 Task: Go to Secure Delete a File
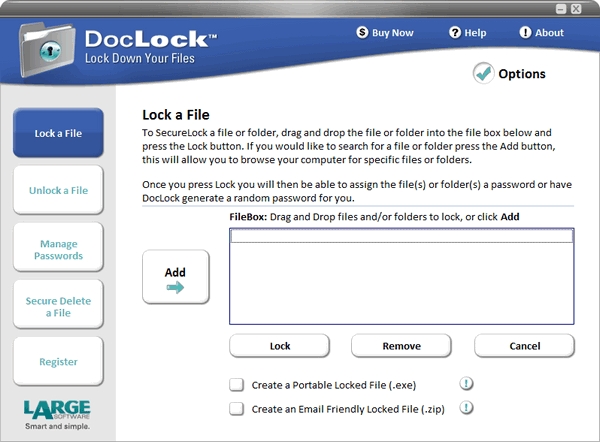click(x=58, y=305)
